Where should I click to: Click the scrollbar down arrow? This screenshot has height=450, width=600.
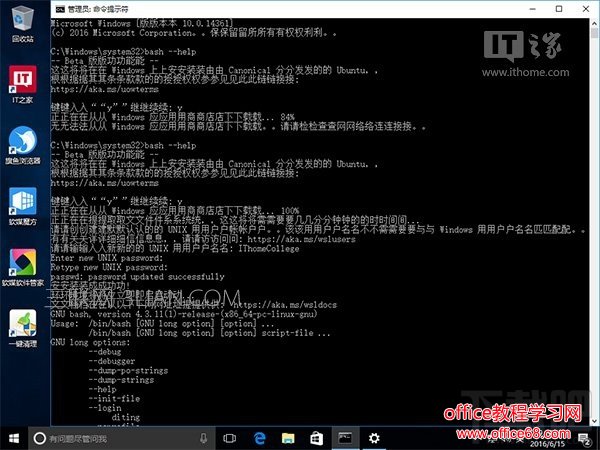(x=594, y=421)
